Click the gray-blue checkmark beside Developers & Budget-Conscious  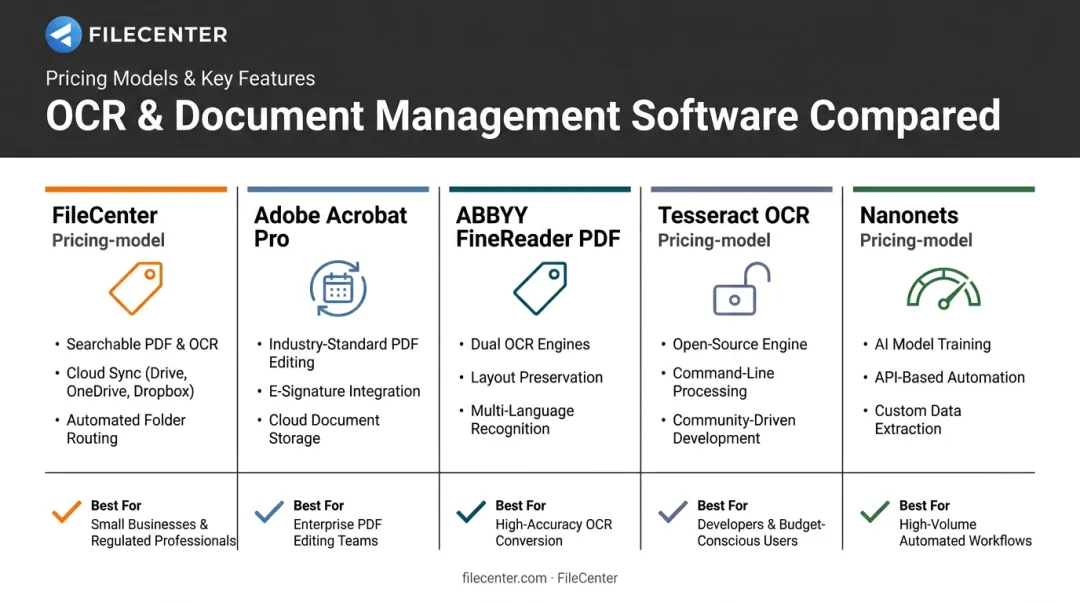pos(673,512)
